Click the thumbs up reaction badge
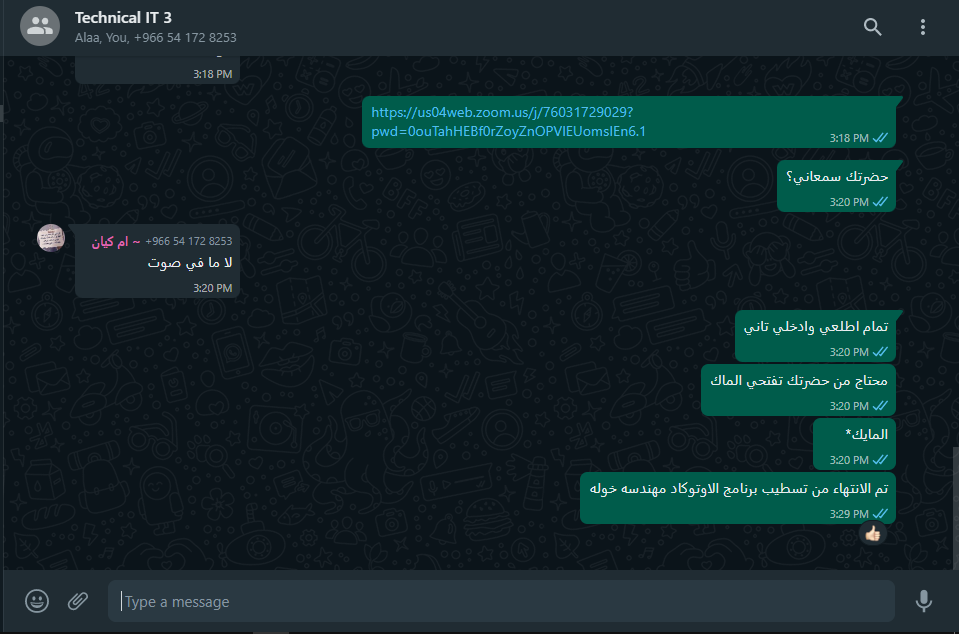 click(x=873, y=534)
